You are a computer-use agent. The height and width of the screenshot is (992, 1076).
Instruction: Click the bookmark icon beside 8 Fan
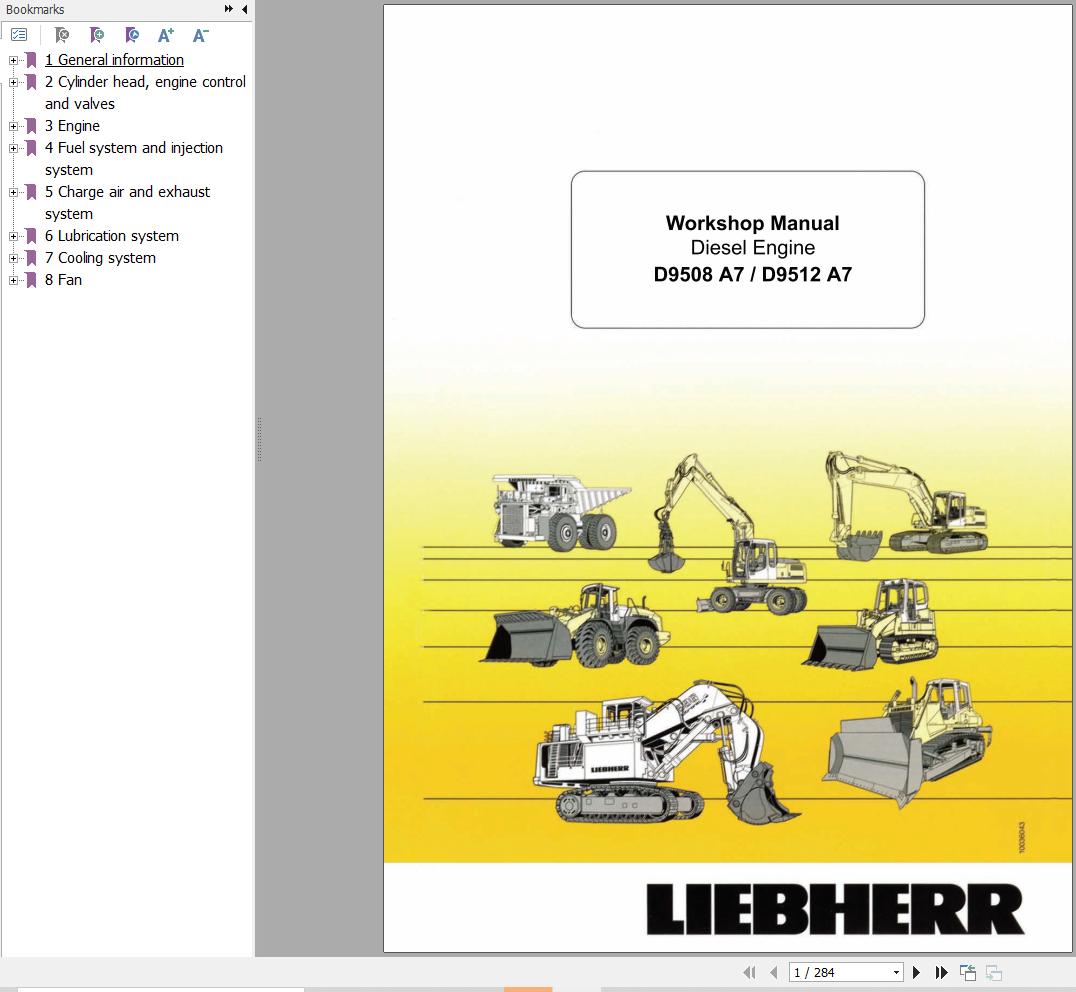[x=31, y=280]
